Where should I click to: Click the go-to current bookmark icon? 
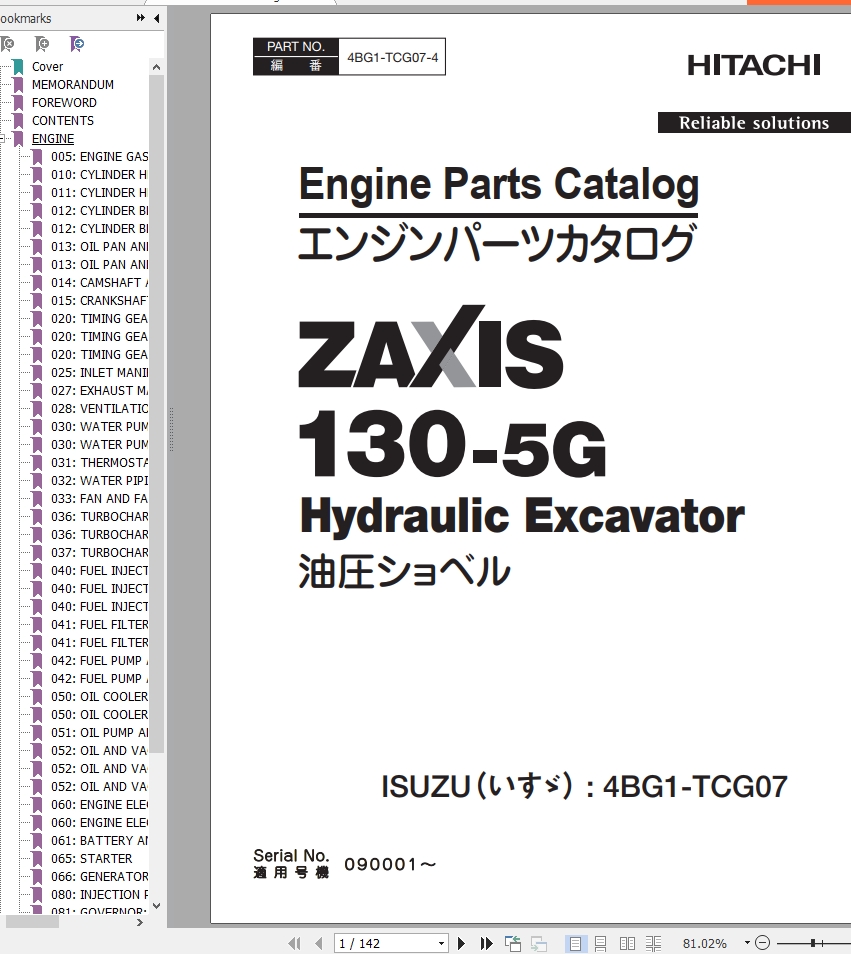pos(77,43)
